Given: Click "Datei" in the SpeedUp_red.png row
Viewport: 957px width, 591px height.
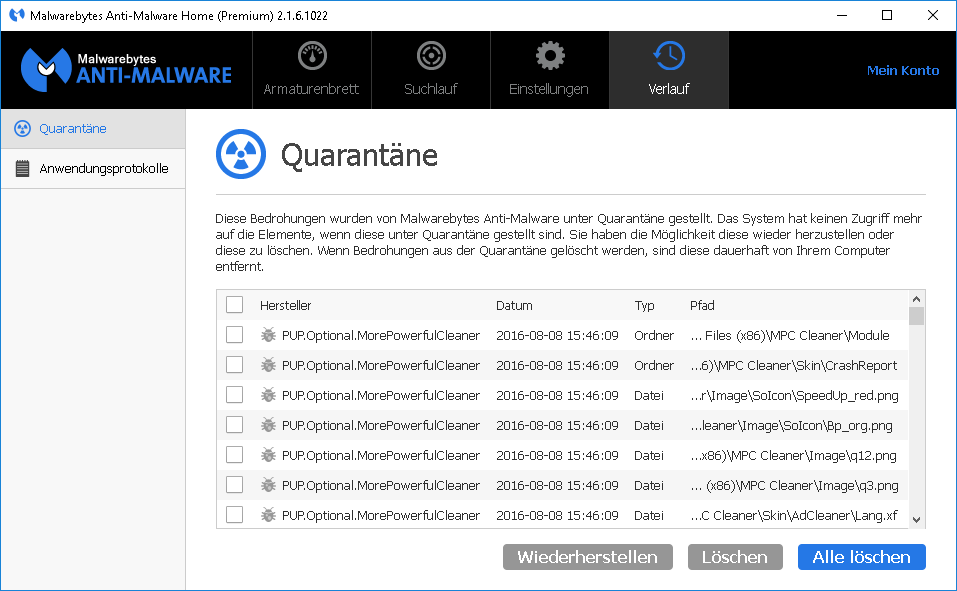Looking at the screenshot, I should click(649, 395).
